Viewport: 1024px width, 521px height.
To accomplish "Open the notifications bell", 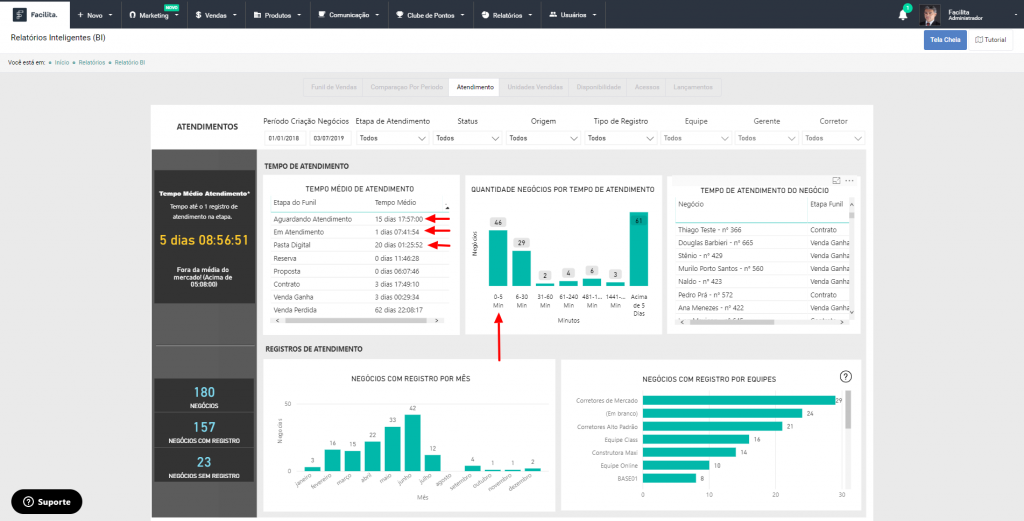I will click(x=903, y=15).
